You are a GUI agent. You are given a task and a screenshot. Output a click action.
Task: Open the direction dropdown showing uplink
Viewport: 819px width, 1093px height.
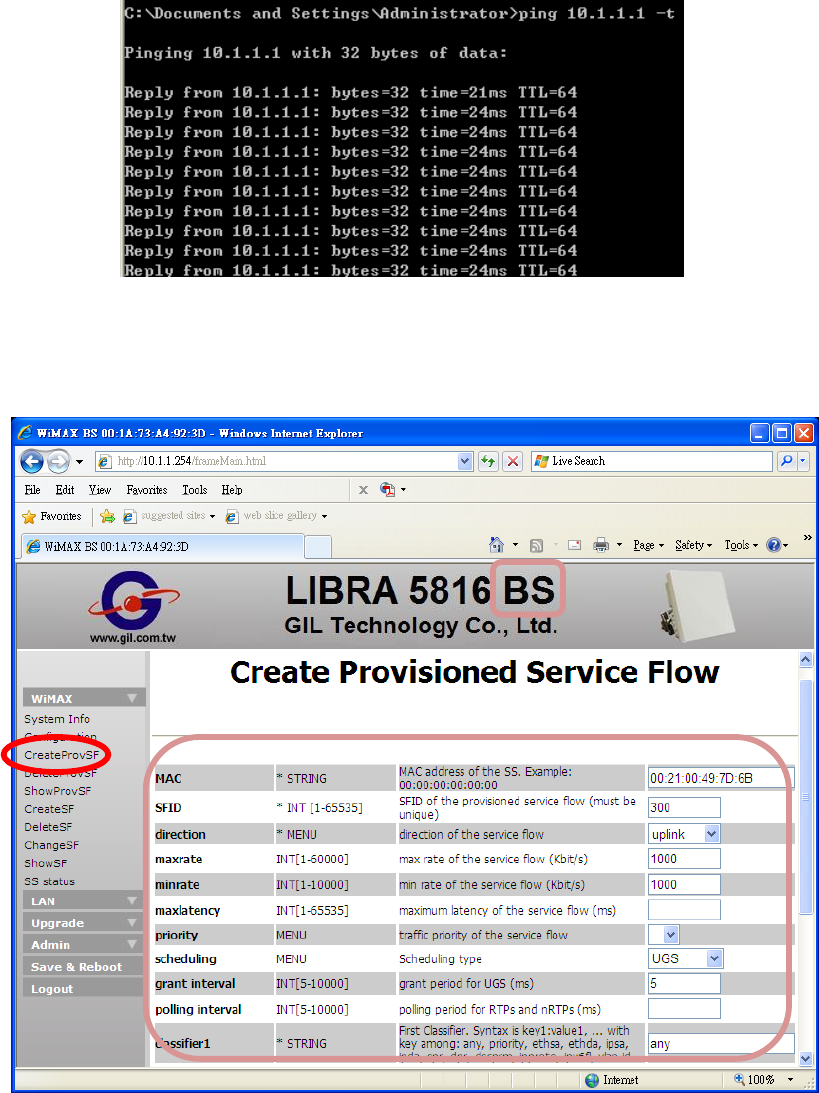[683, 833]
